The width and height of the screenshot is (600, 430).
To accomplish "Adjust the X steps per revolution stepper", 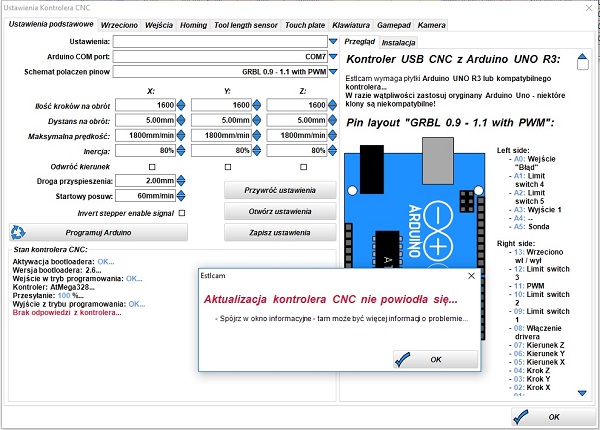I will 181,105.
